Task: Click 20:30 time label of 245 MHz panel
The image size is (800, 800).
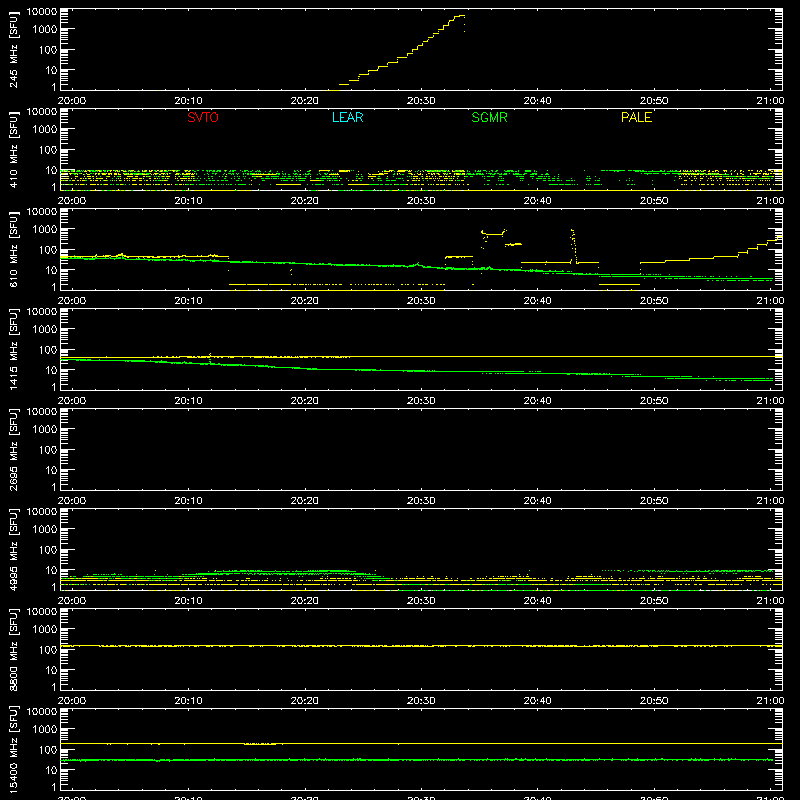Action: point(421,101)
